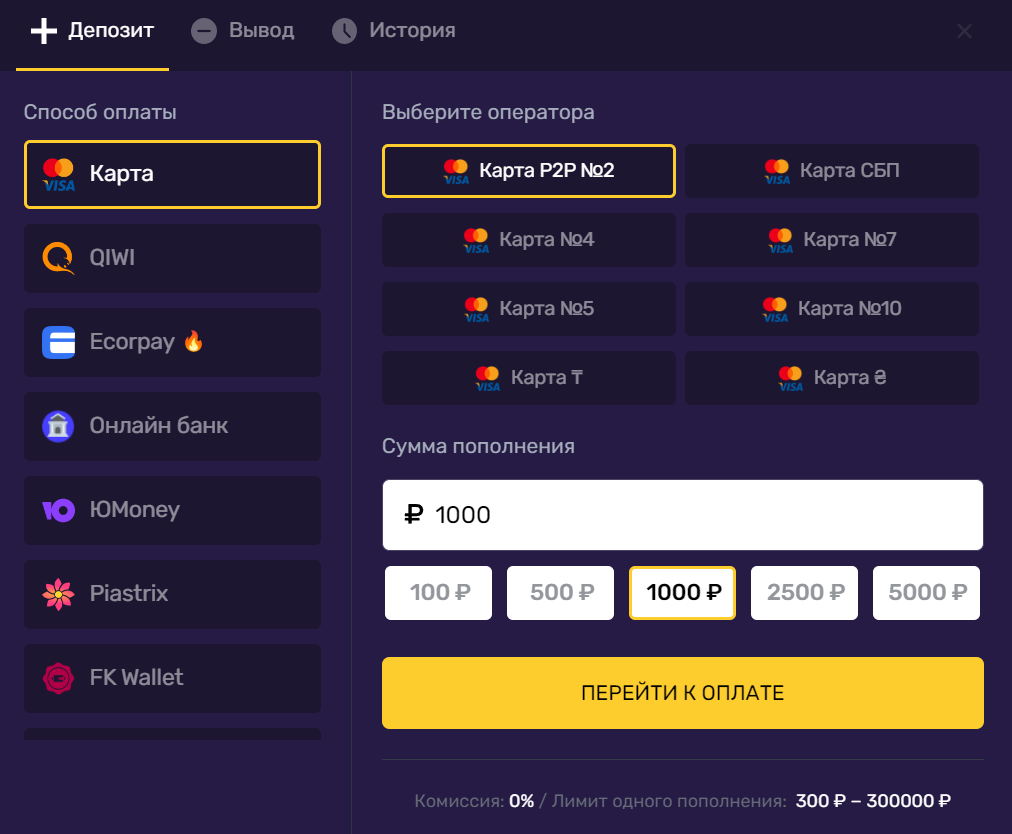Choose the Карта №10 operator

(x=831, y=309)
